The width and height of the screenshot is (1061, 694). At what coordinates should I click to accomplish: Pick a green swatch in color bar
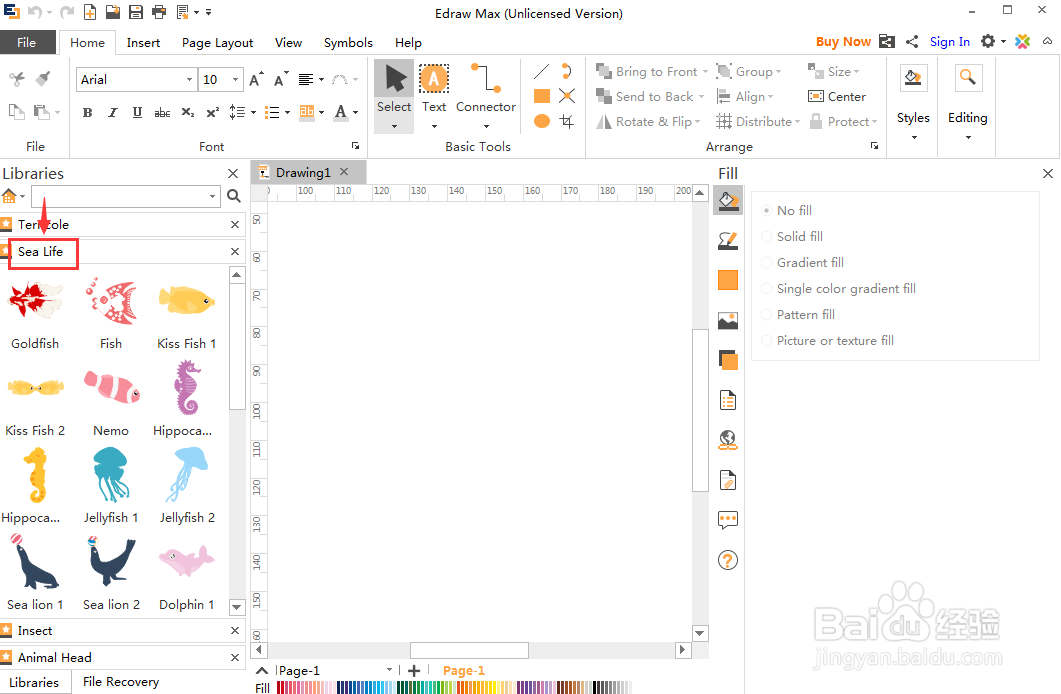tap(417, 687)
